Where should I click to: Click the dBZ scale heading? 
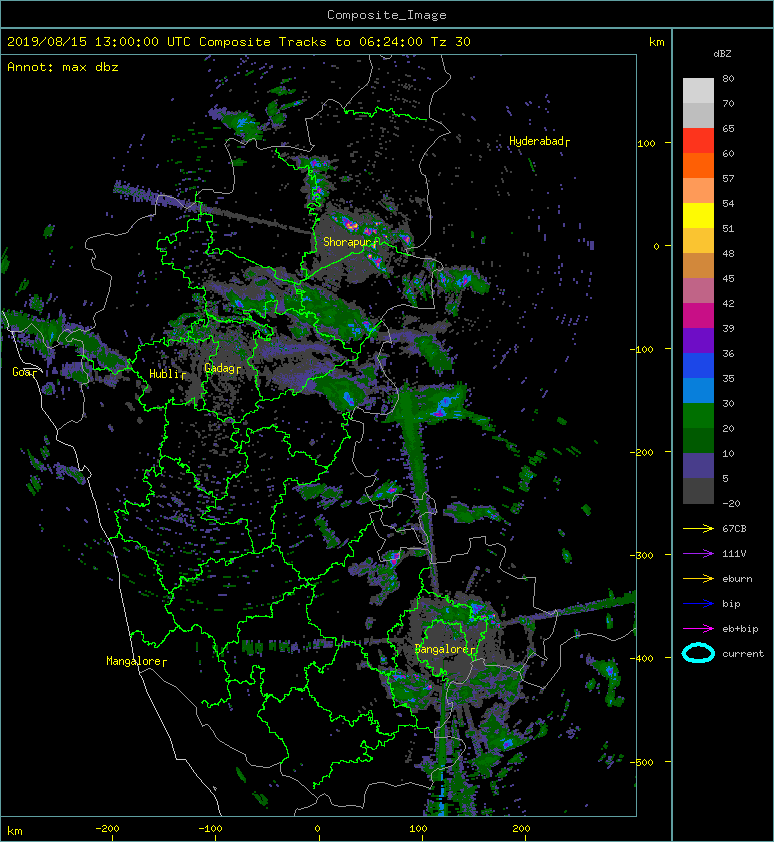click(x=722, y=54)
